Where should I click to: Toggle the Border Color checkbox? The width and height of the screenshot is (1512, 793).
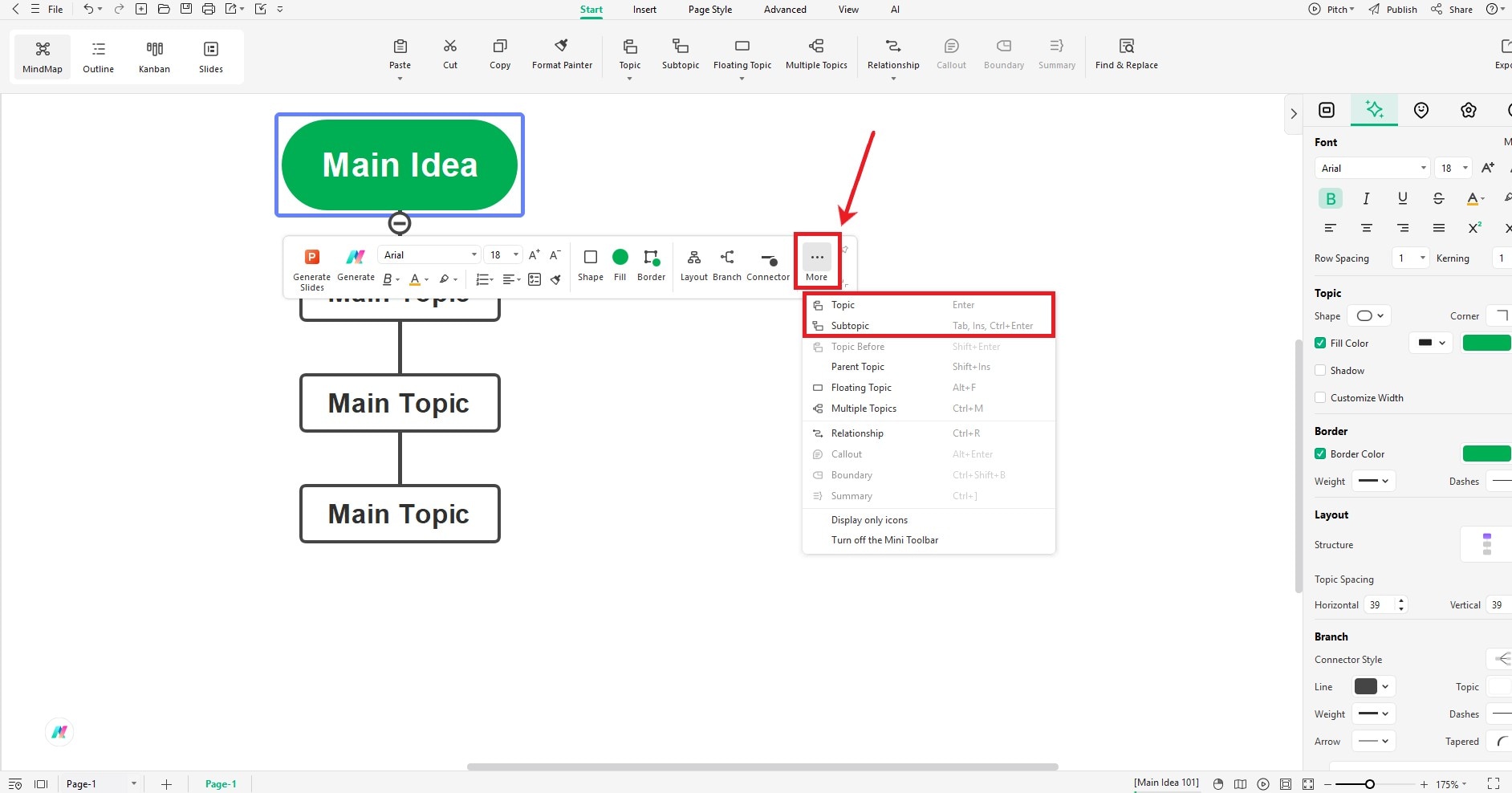[1320, 453]
